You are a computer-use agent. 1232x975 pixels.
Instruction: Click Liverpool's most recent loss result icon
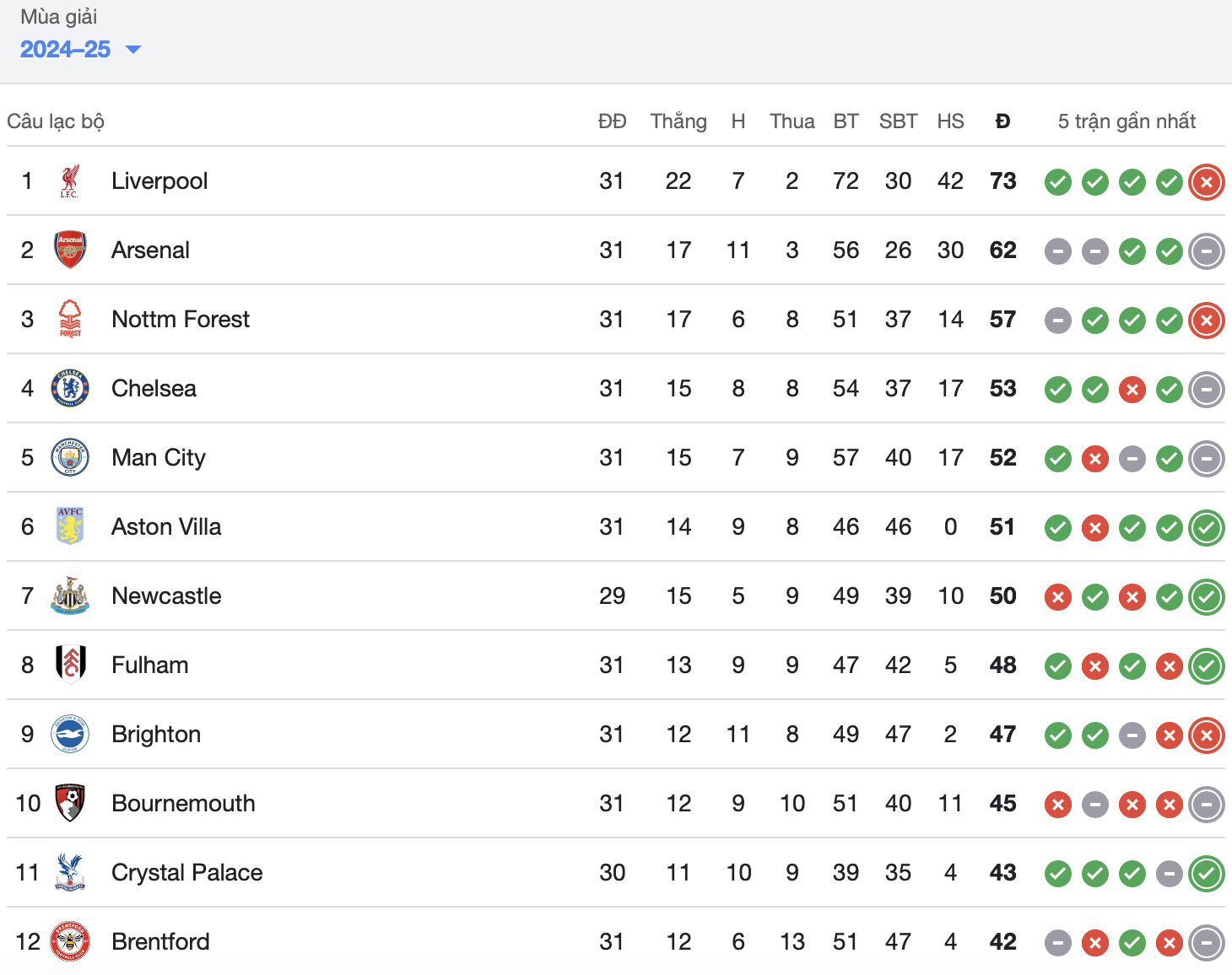click(1207, 182)
